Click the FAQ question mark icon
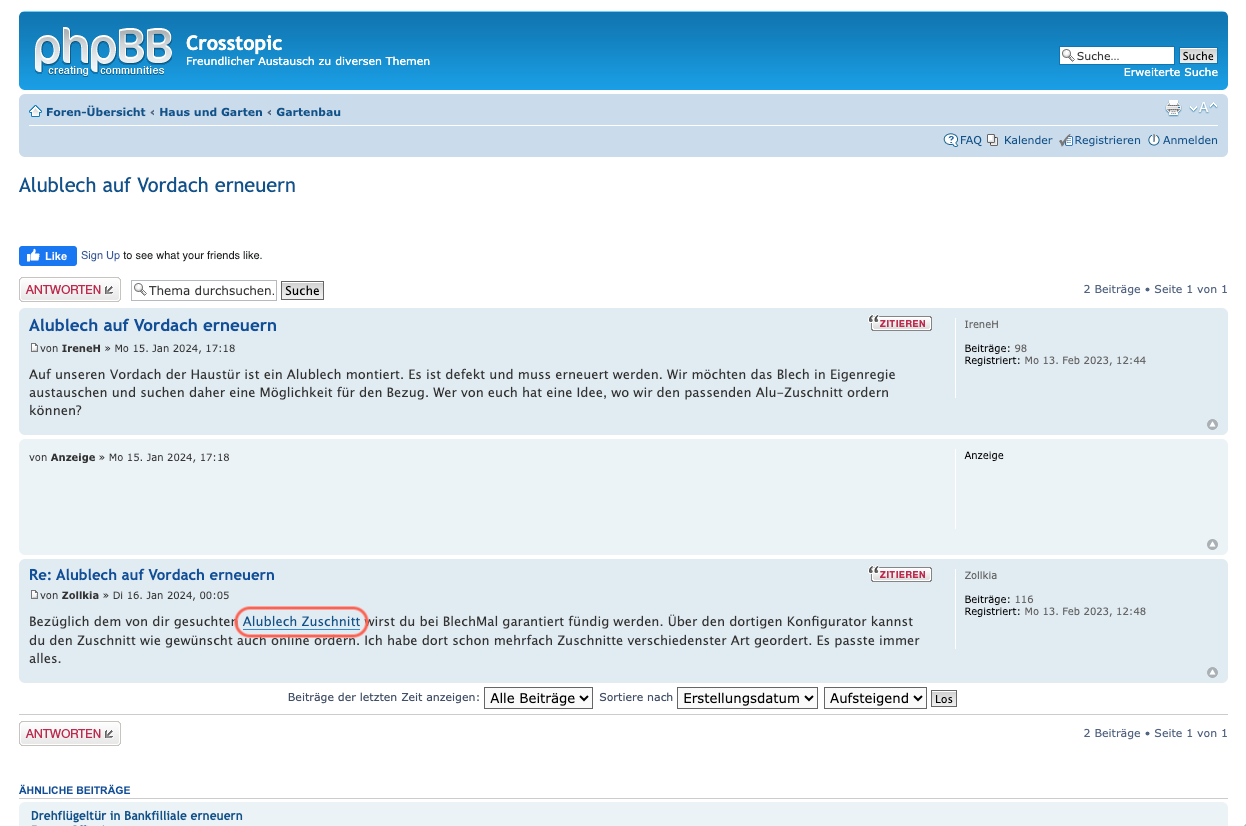This screenshot has height=826, width=1246. pyautogui.click(x=950, y=140)
